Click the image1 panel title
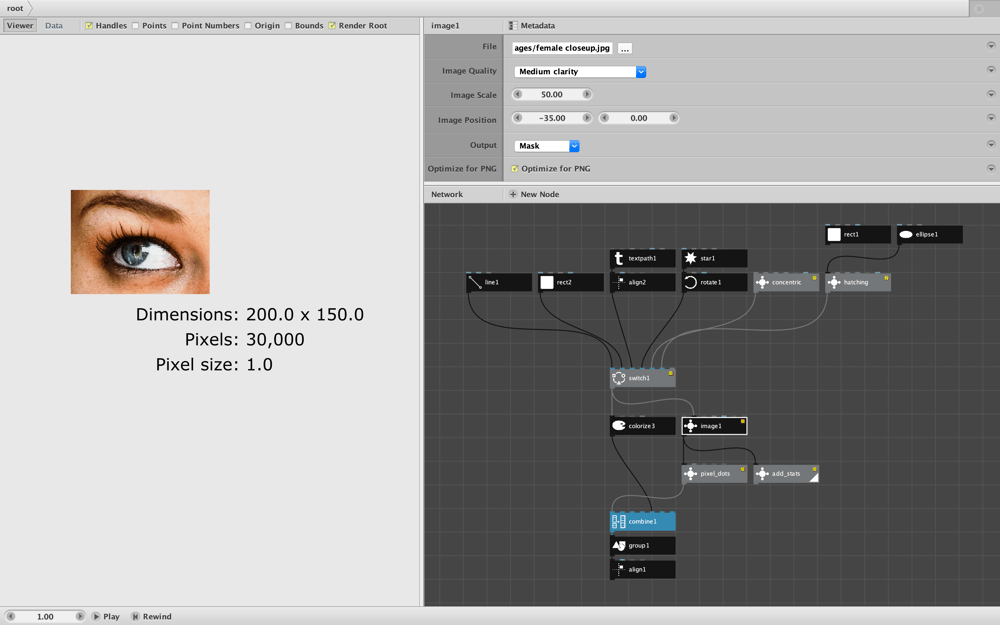This screenshot has height=625, width=1000. tap(445, 26)
